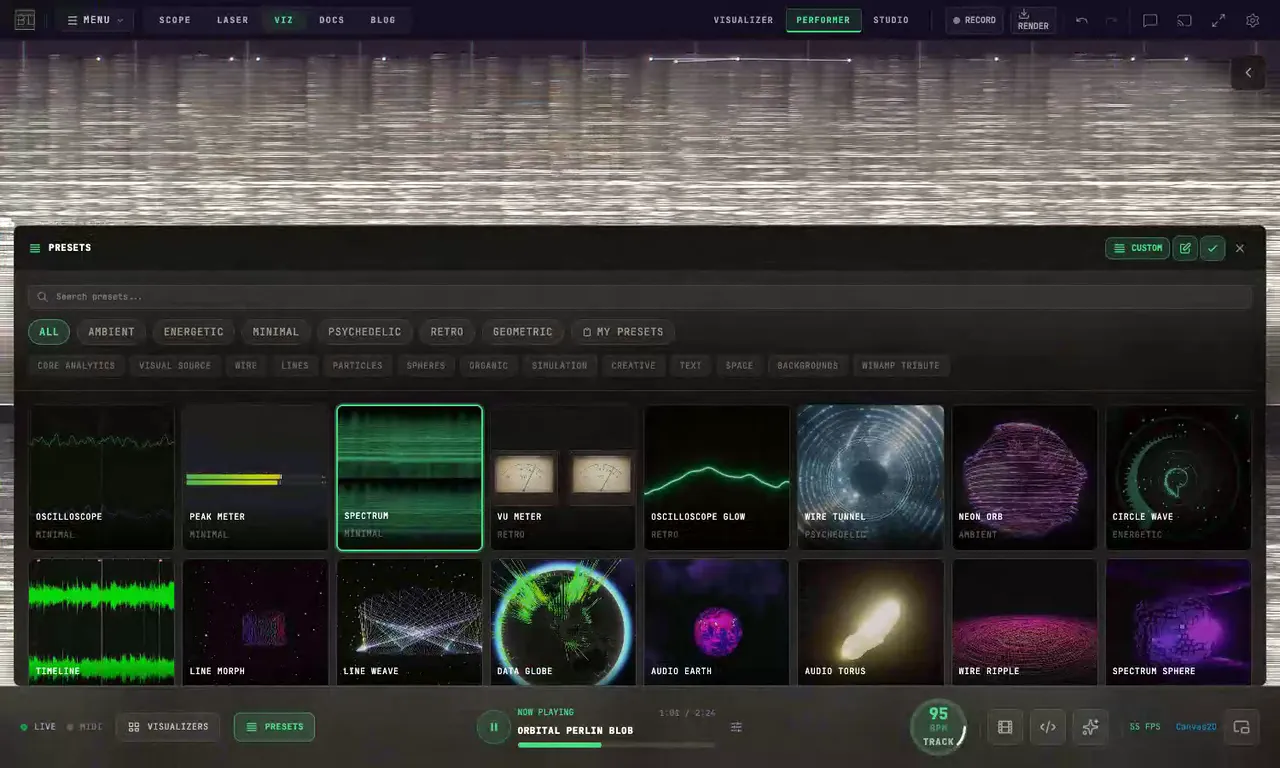Switch to the Scope tab
The image size is (1280, 768).
coord(175,20)
